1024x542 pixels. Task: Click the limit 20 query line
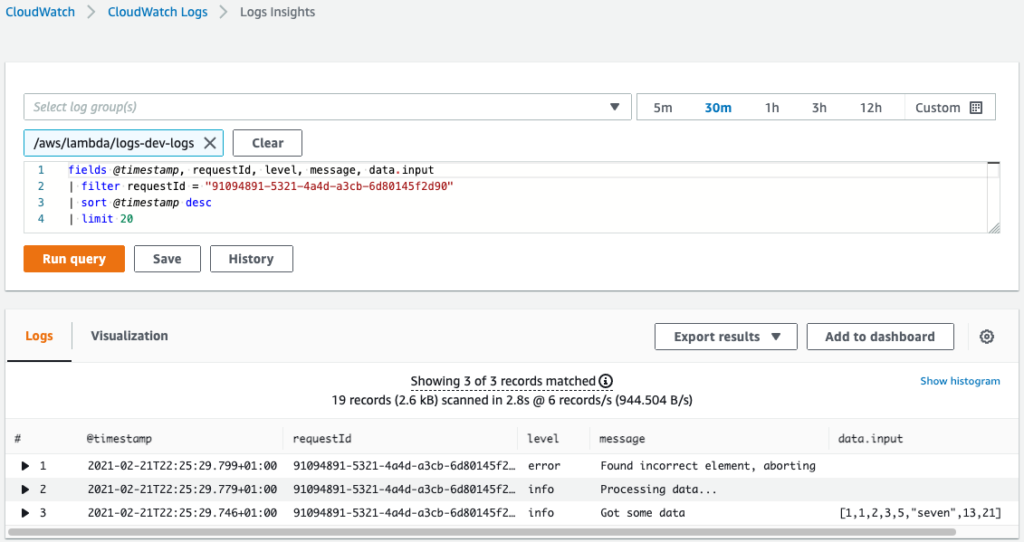pos(101,219)
